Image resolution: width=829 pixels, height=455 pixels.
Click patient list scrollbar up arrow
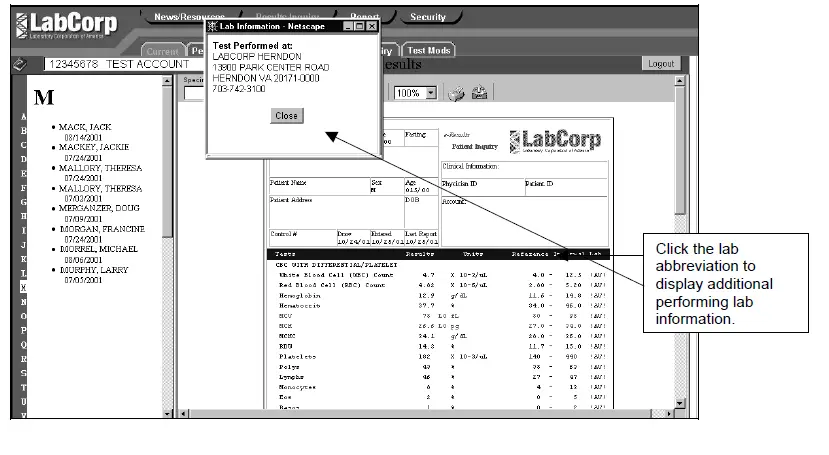point(167,81)
